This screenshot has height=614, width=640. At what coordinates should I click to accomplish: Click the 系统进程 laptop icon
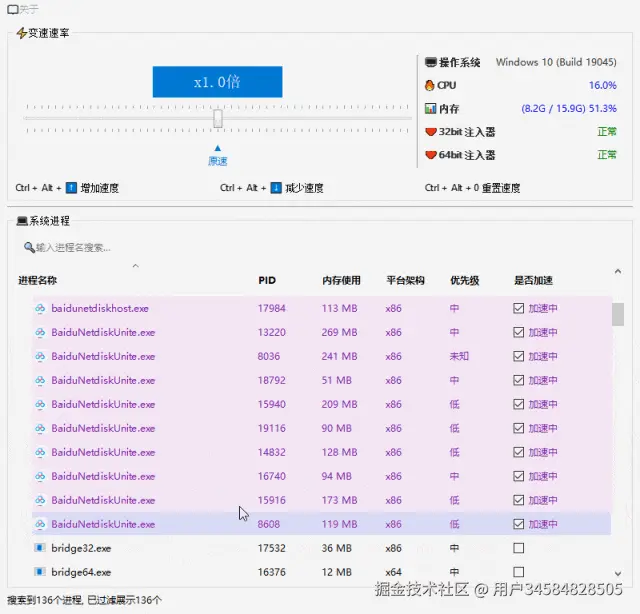(22, 221)
